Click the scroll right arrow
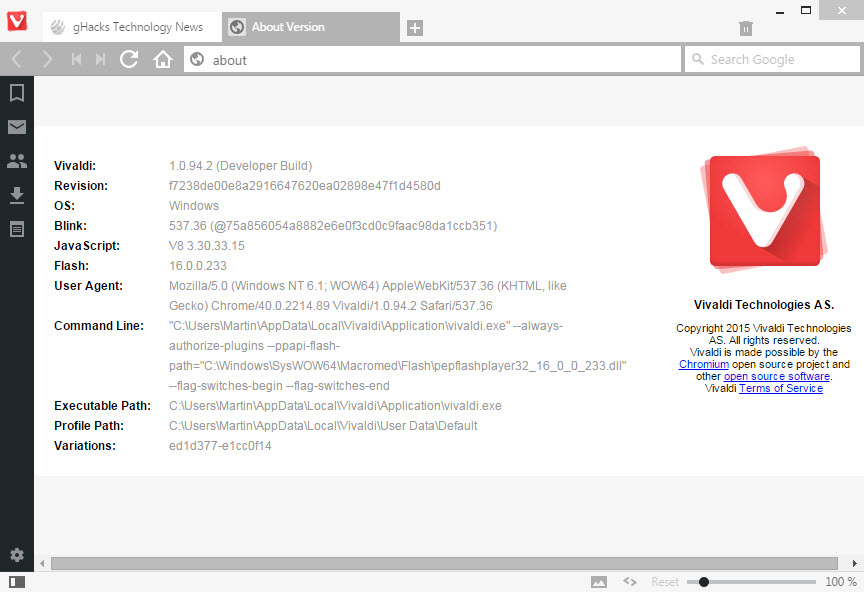 pyautogui.click(x=855, y=563)
